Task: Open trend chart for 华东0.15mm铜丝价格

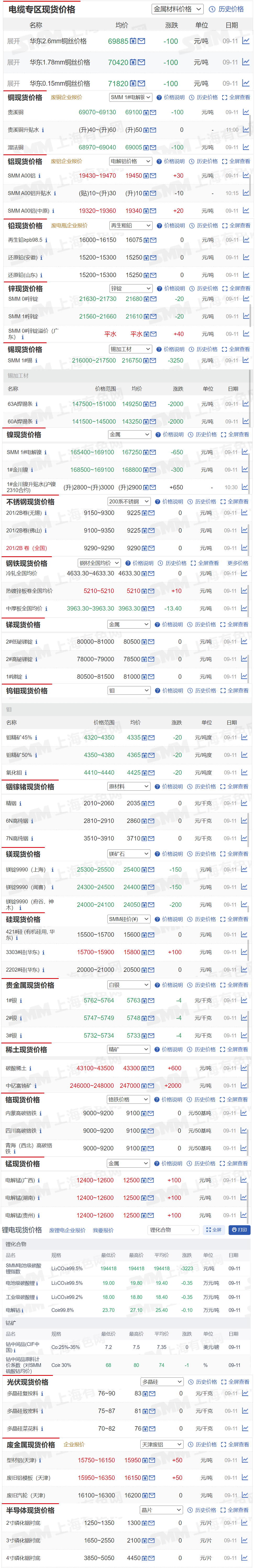Action: coord(245,83)
